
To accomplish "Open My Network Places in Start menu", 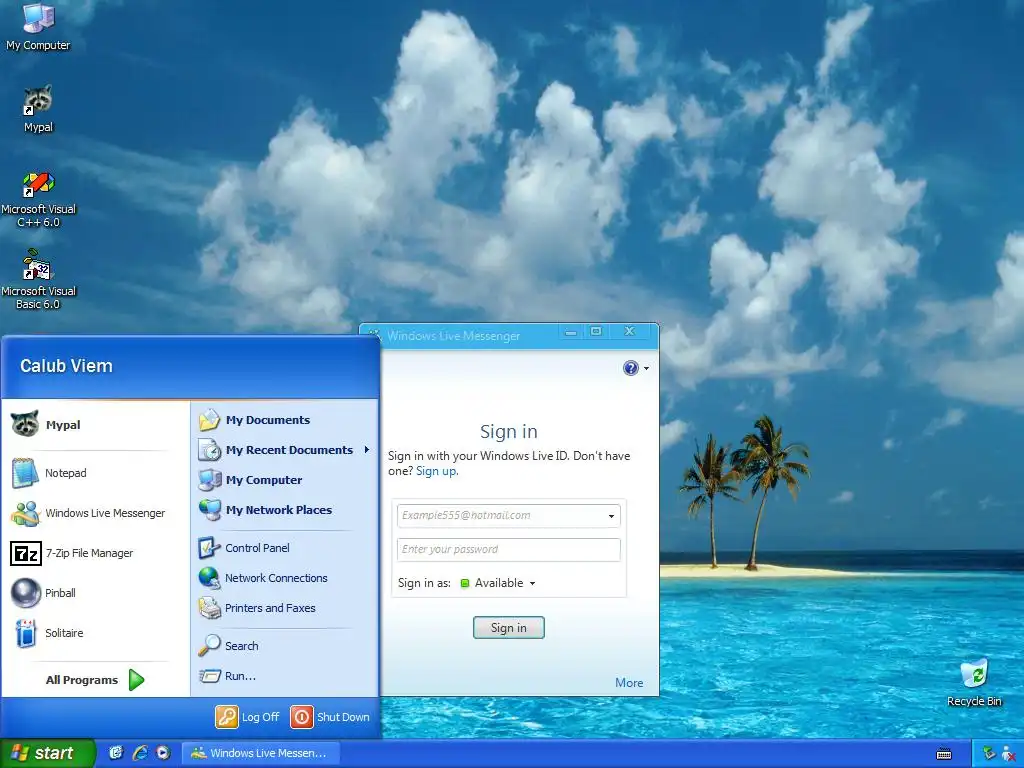I will click(284, 510).
